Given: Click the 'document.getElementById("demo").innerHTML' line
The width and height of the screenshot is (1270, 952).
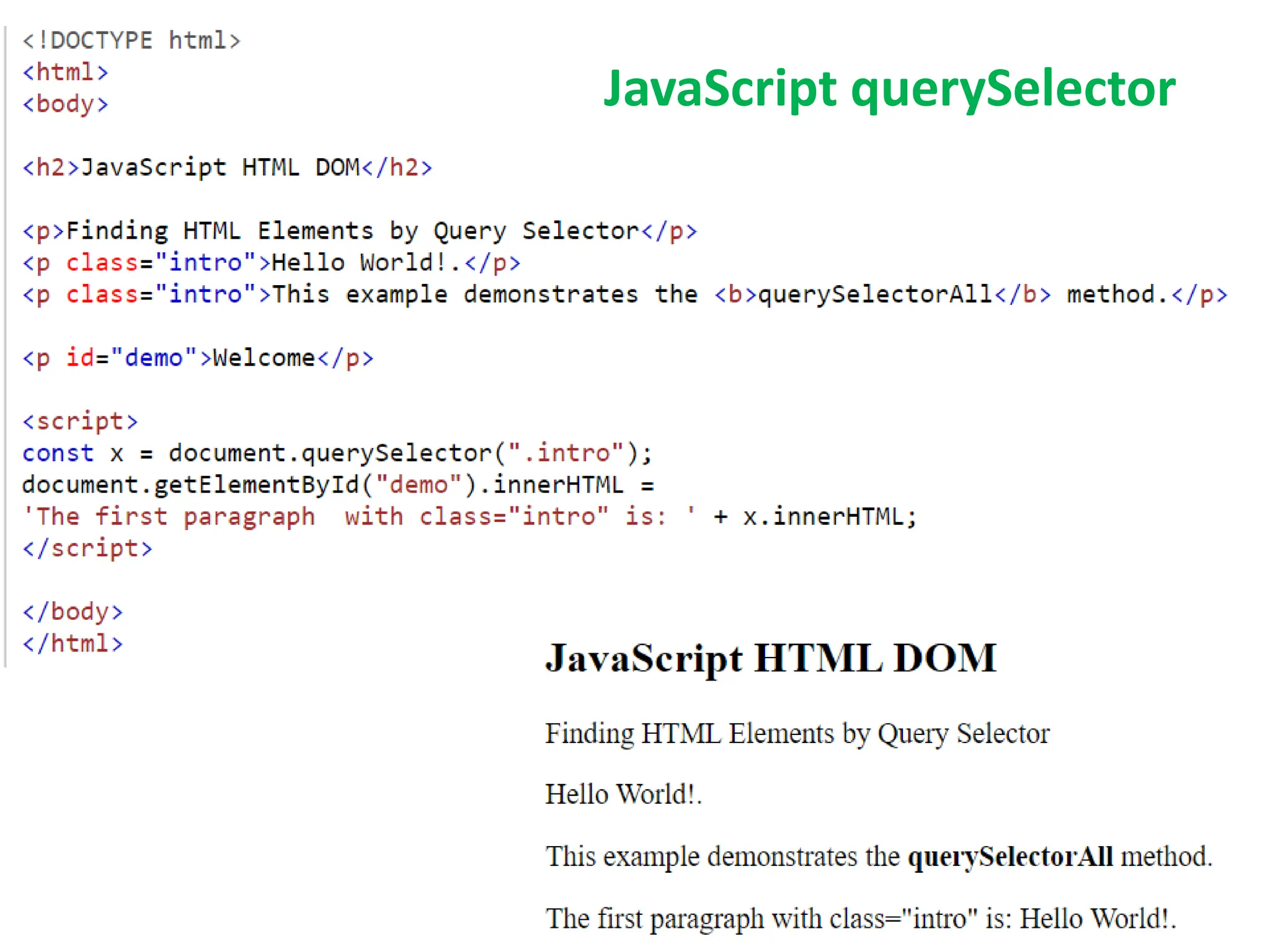Looking at the screenshot, I should click(x=339, y=485).
